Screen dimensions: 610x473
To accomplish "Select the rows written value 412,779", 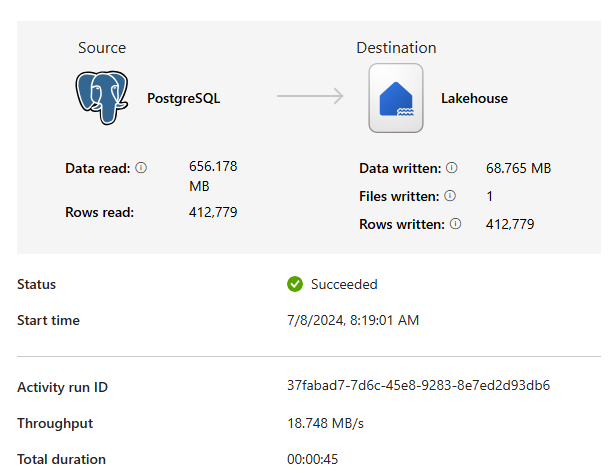I will pyautogui.click(x=510, y=224).
